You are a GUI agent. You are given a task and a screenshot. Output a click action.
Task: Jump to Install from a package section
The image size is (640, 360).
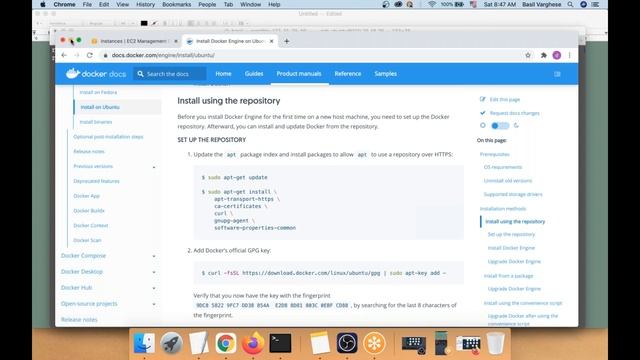tap(508, 276)
